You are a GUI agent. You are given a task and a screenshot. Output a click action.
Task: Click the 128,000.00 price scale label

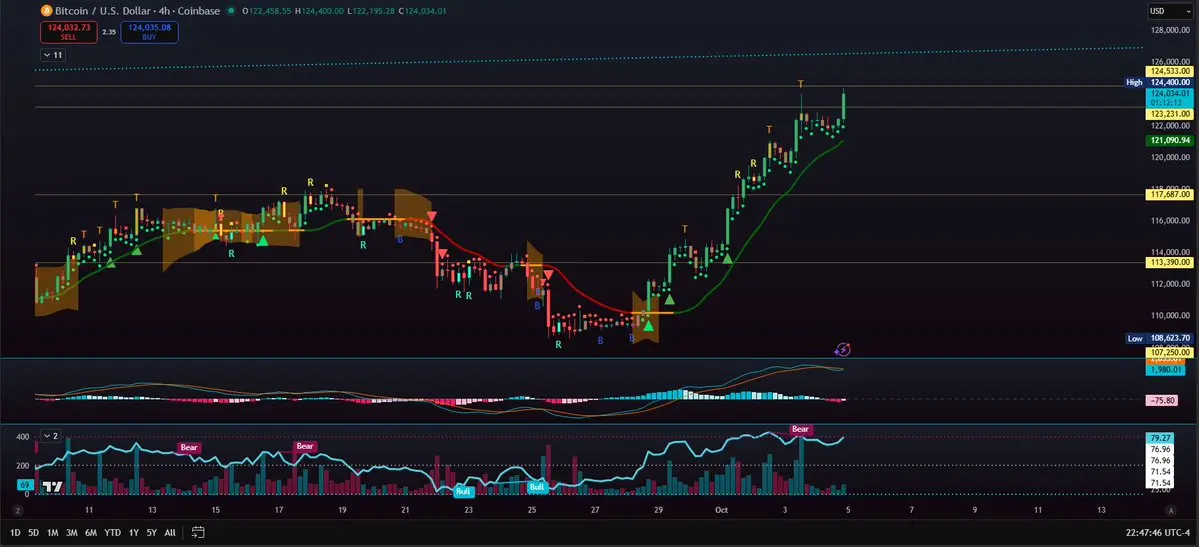coord(1170,30)
